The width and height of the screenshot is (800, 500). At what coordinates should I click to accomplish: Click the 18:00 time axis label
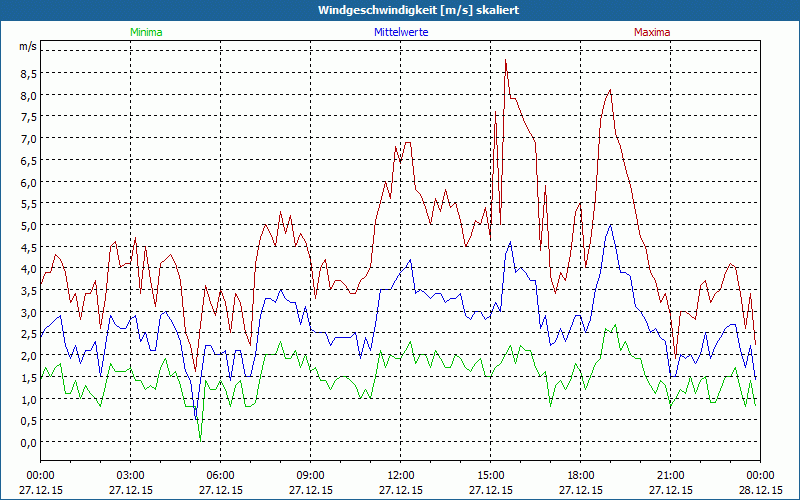[581, 476]
